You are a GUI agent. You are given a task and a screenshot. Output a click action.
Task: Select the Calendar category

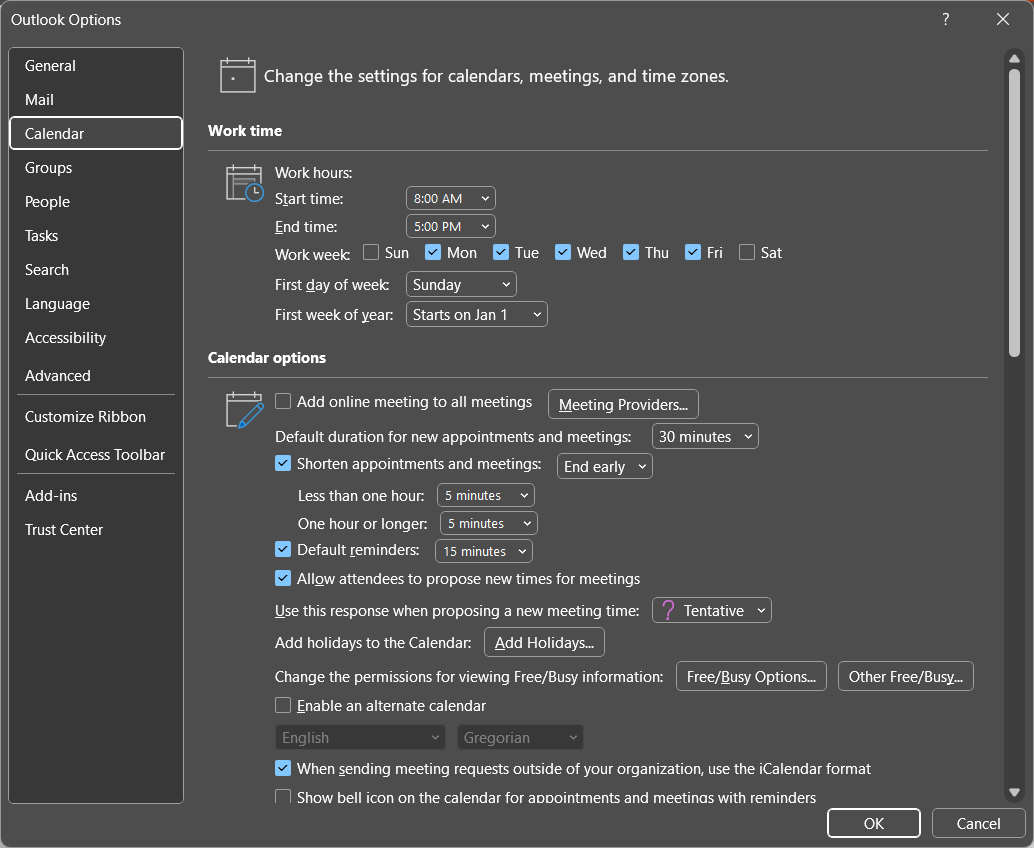(x=96, y=133)
